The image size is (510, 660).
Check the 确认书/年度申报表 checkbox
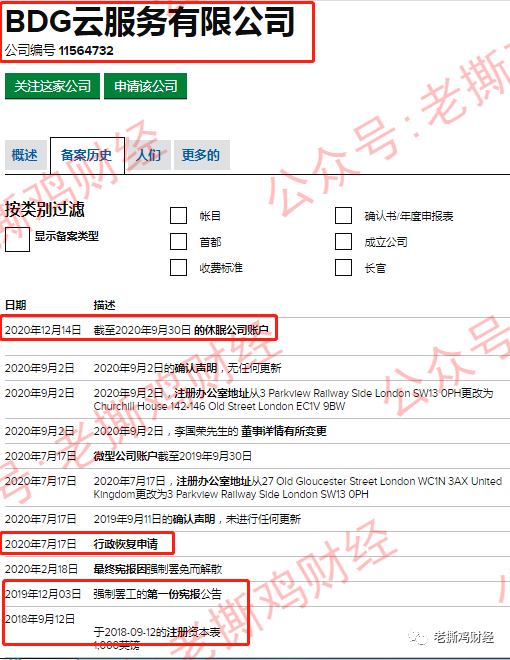click(343, 216)
